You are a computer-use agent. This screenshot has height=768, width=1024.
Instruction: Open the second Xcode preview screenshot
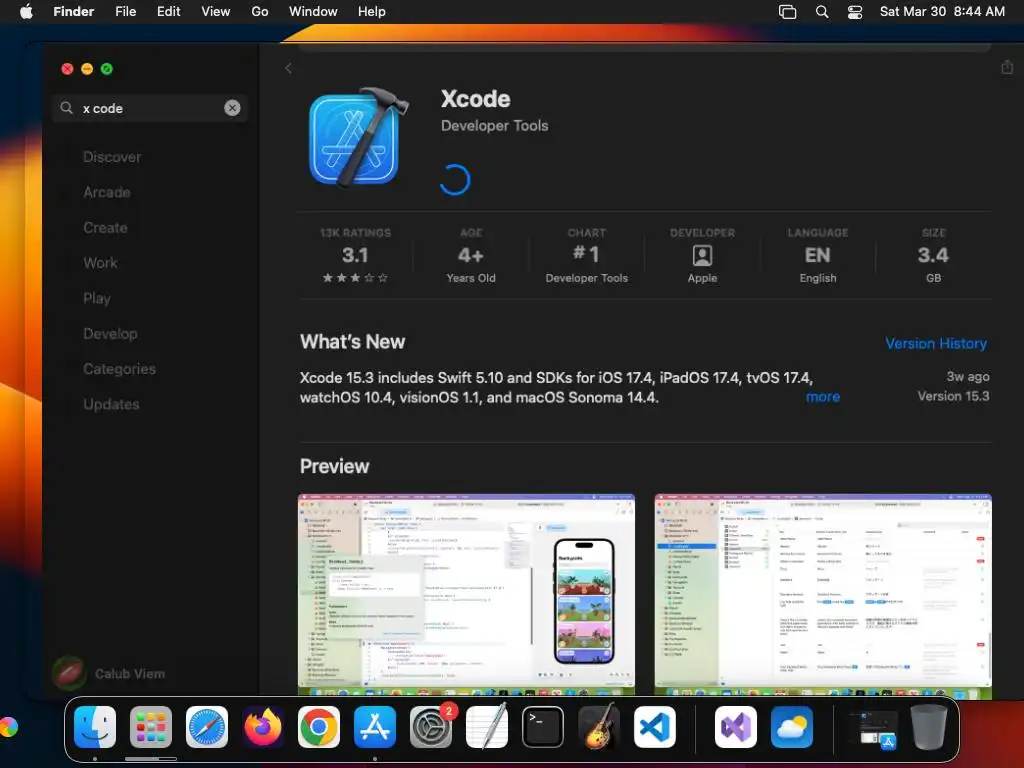823,596
